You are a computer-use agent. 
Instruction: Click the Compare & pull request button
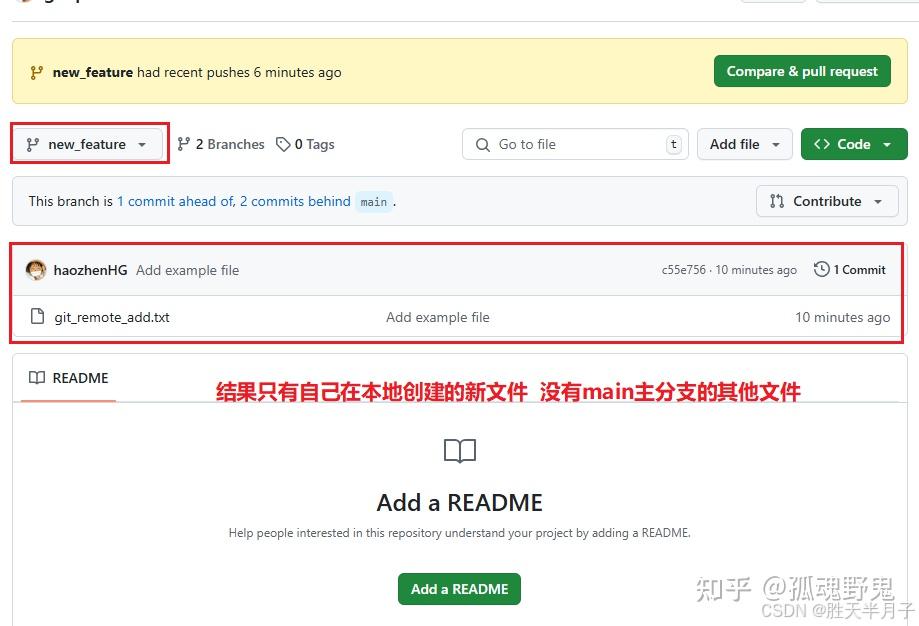802,72
